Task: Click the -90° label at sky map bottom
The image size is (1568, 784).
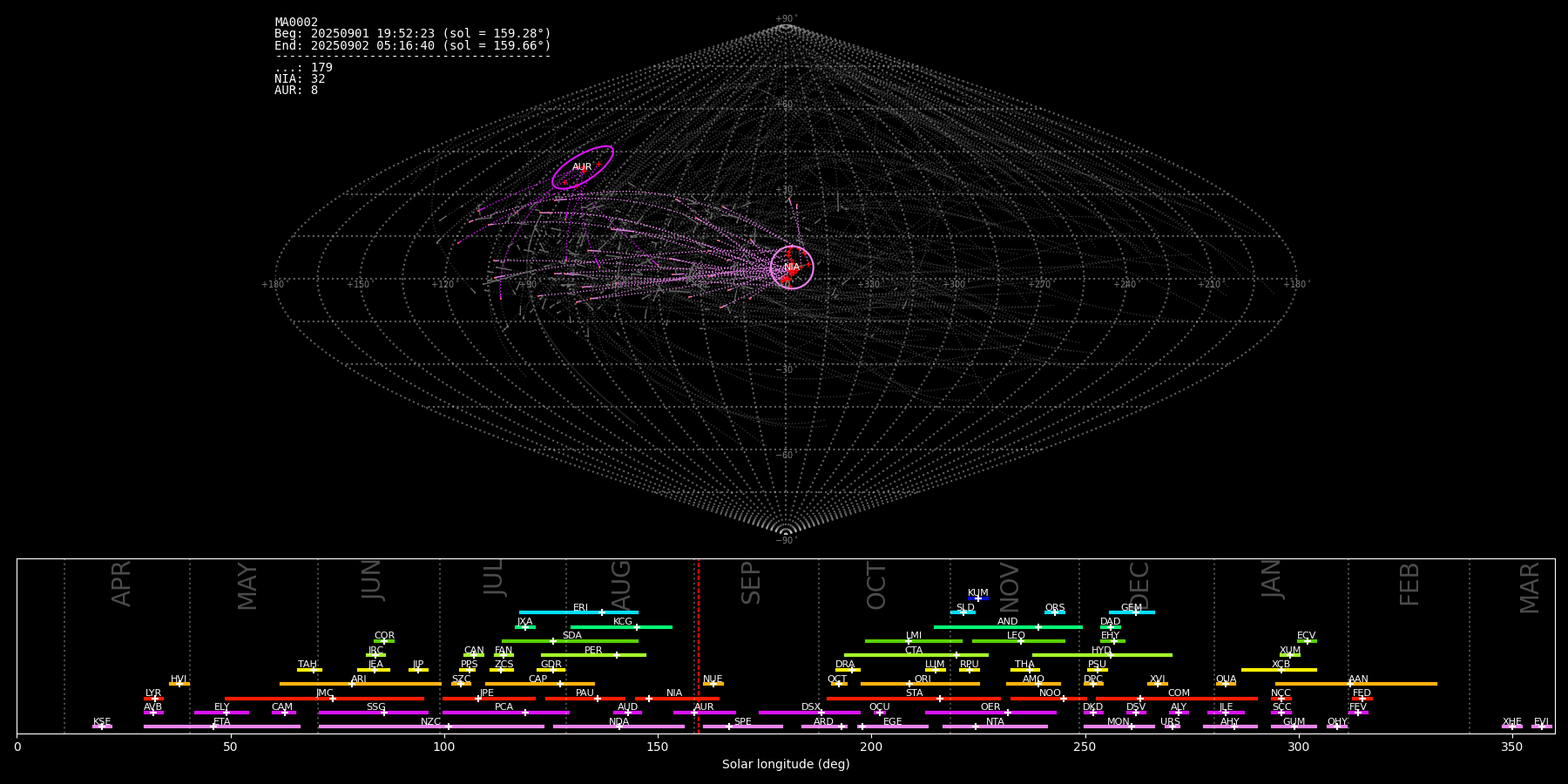Action: coord(786,540)
